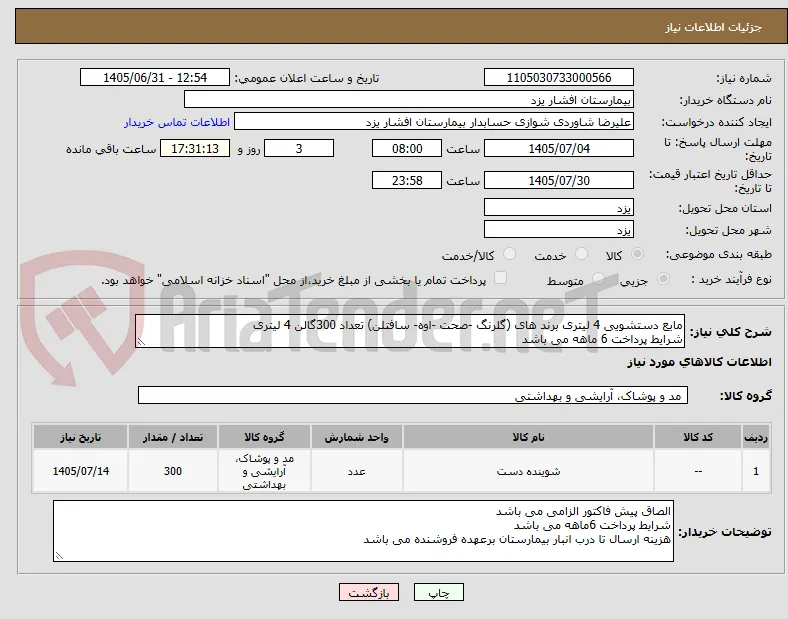The height and width of the screenshot is (619, 788).
Task: Toggle the اسناد خزانه اسلامی payment checkbox
Action: click(x=501, y=278)
